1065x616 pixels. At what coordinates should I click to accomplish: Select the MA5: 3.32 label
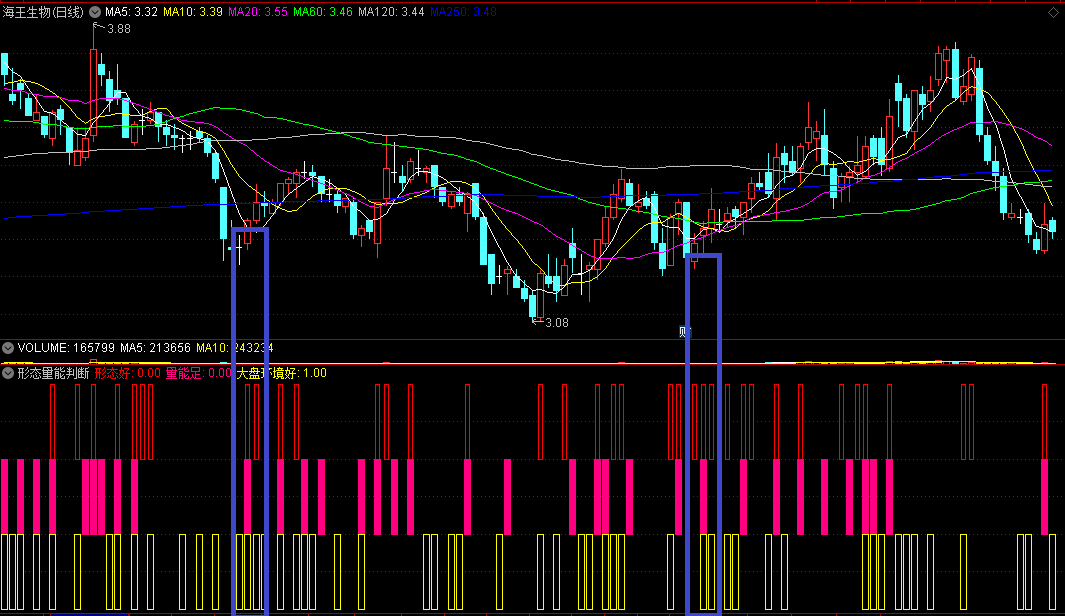(131, 12)
